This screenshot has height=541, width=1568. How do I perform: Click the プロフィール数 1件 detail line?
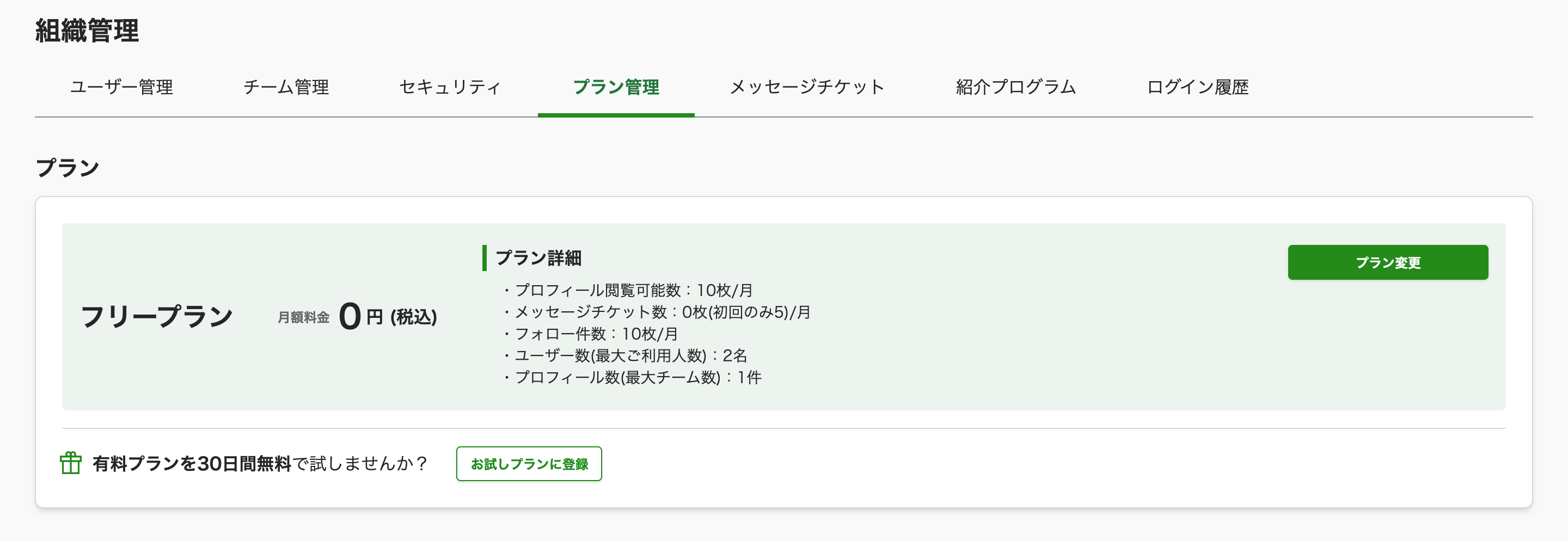click(638, 377)
